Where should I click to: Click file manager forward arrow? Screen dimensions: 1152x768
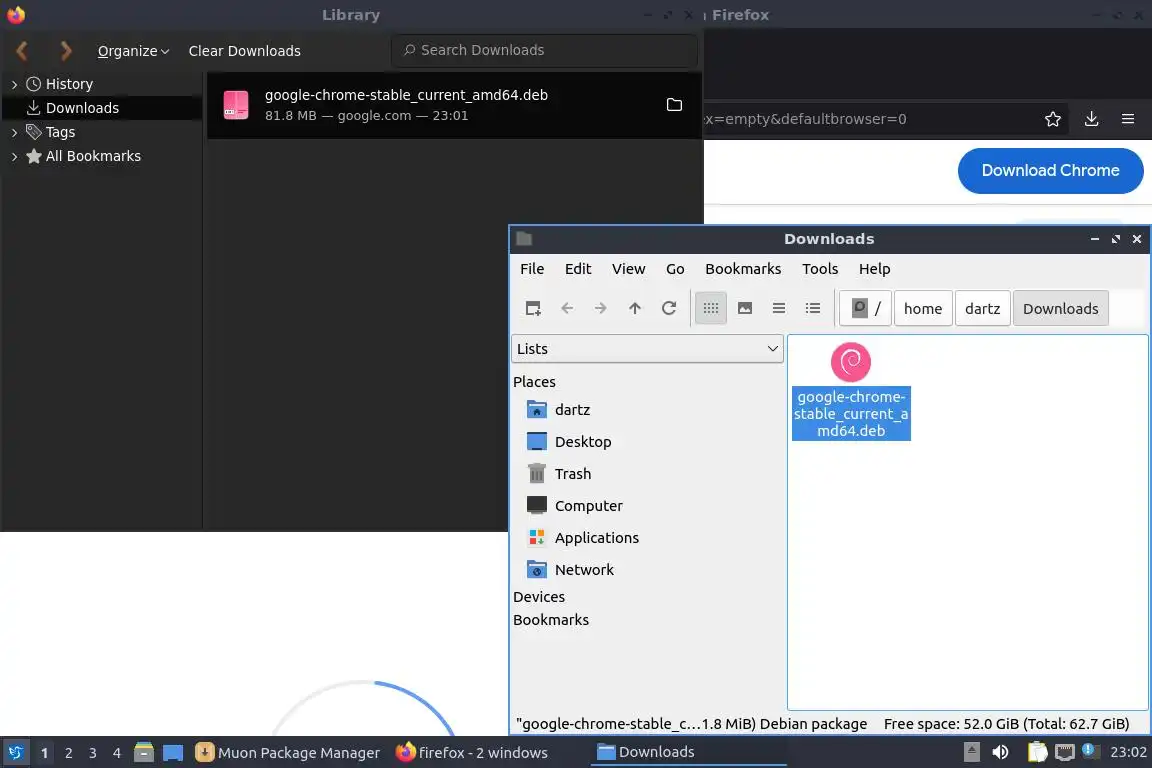pyautogui.click(x=601, y=309)
